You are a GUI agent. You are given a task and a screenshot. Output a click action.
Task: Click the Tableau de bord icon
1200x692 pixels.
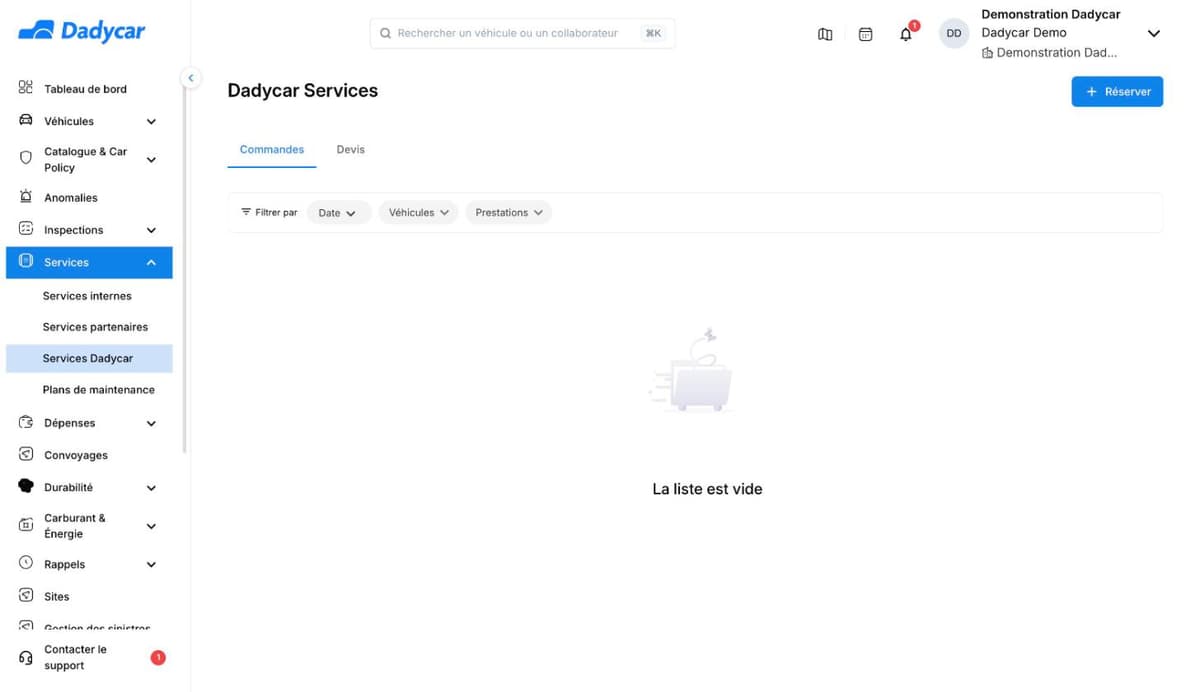[26, 88]
